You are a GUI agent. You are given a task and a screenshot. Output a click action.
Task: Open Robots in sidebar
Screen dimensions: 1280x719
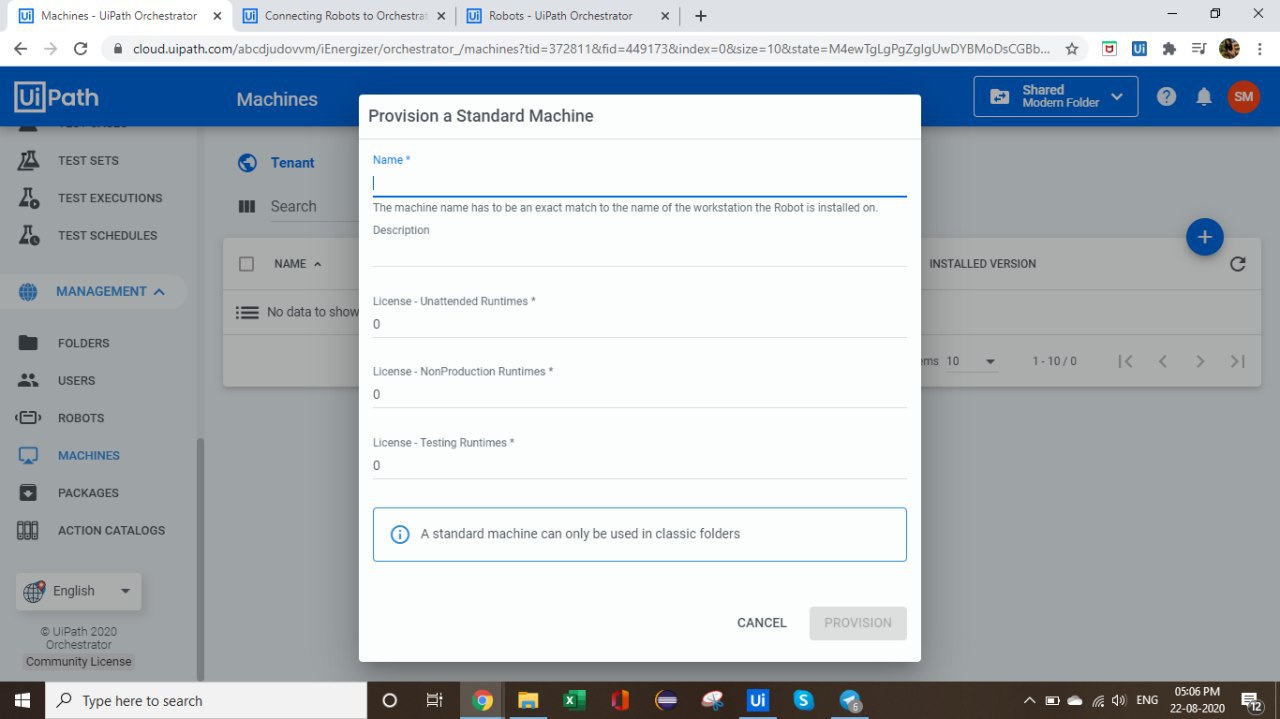point(81,418)
